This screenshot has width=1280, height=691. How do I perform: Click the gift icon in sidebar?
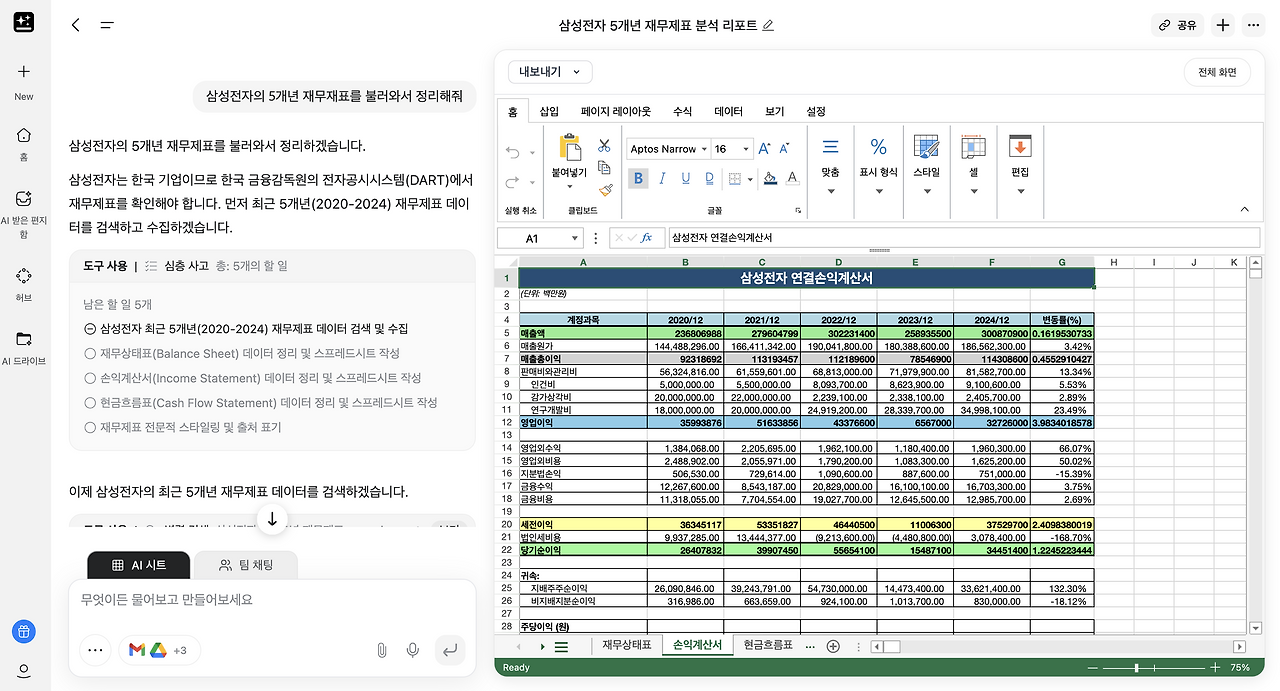[24, 631]
